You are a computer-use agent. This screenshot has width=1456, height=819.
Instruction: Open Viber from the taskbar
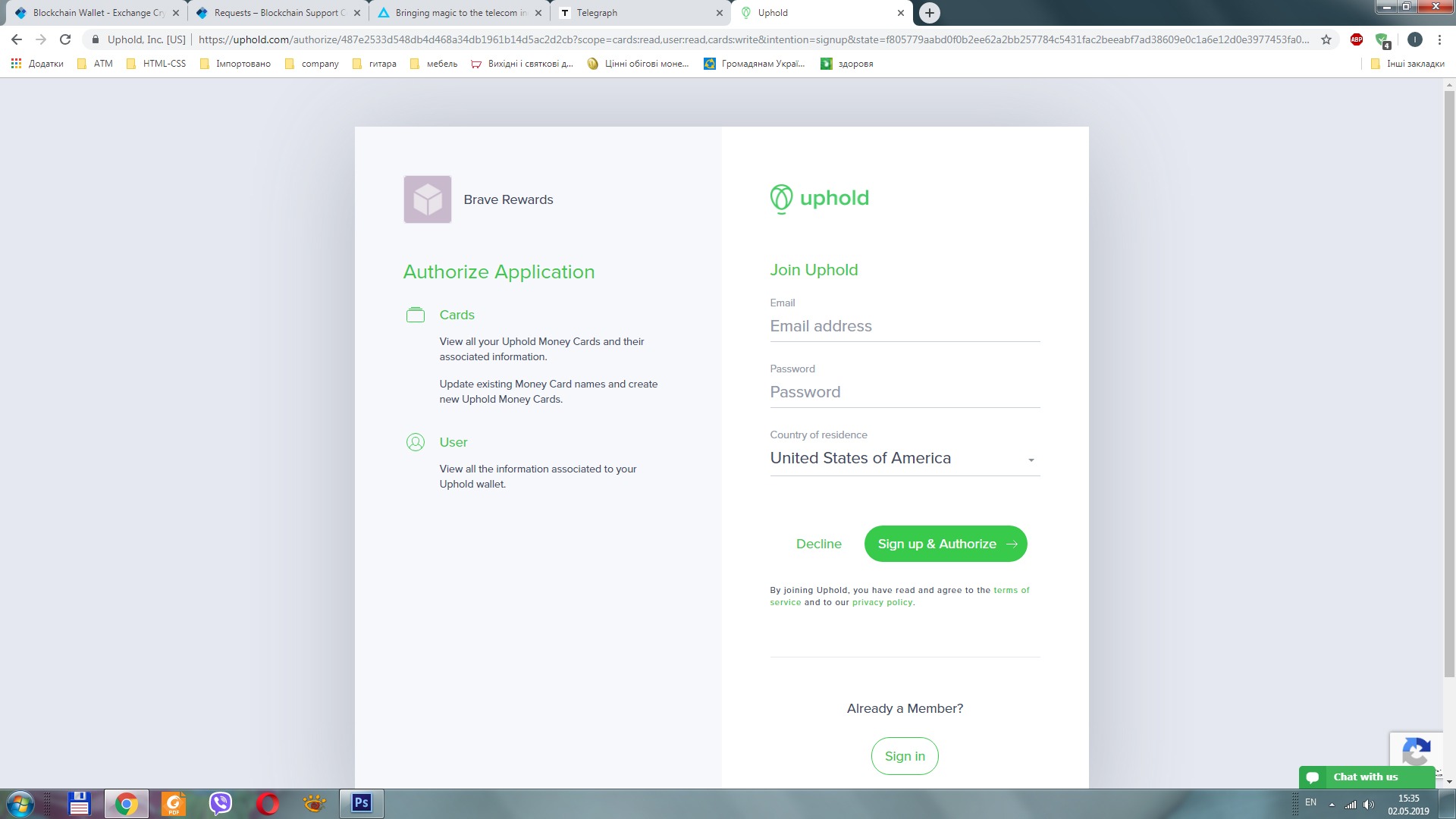[221, 803]
